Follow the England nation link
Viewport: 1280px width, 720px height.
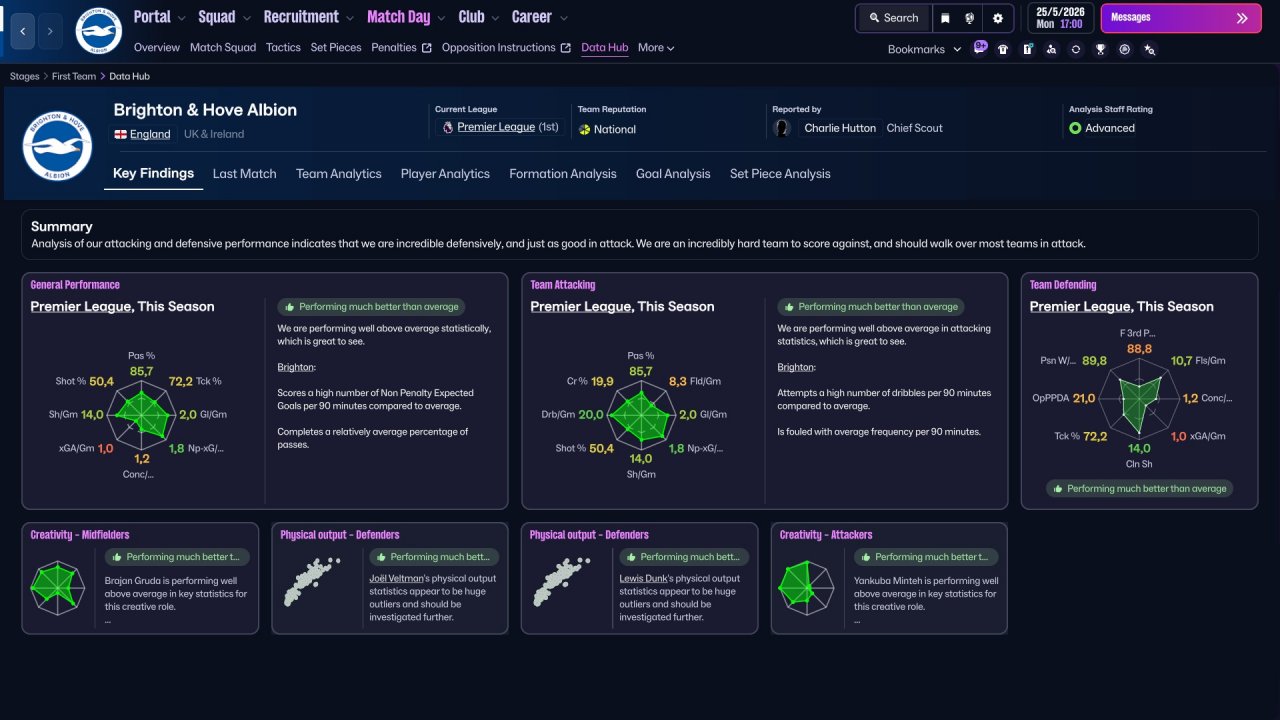point(150,134)
